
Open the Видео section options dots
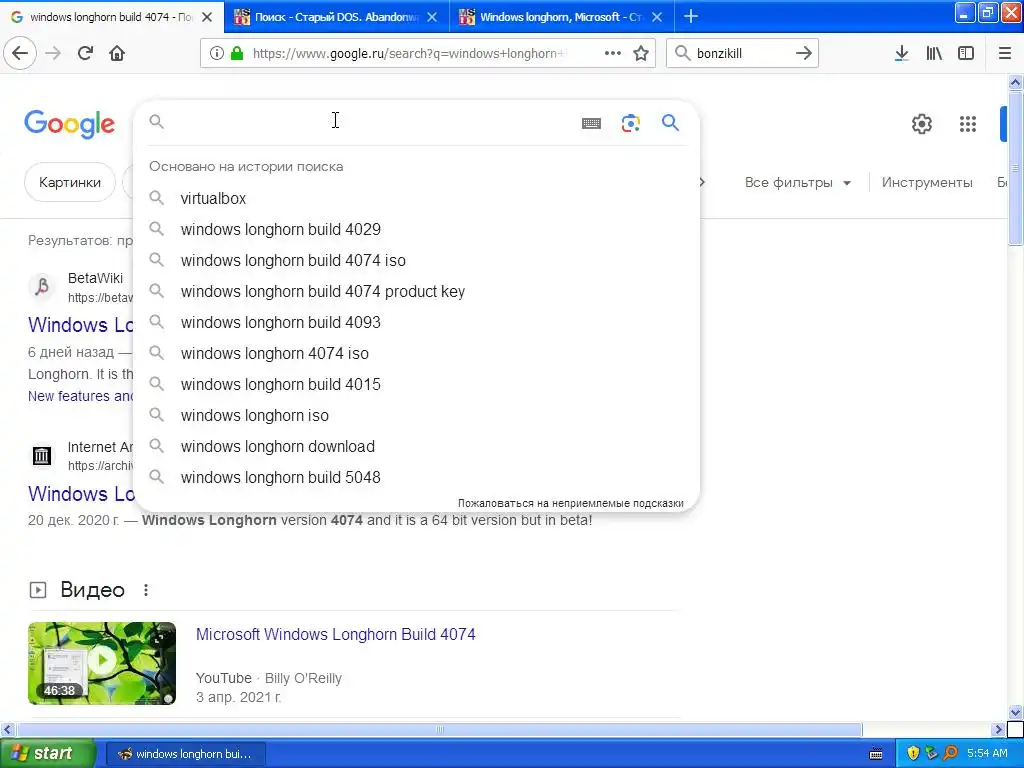point(146,590)
